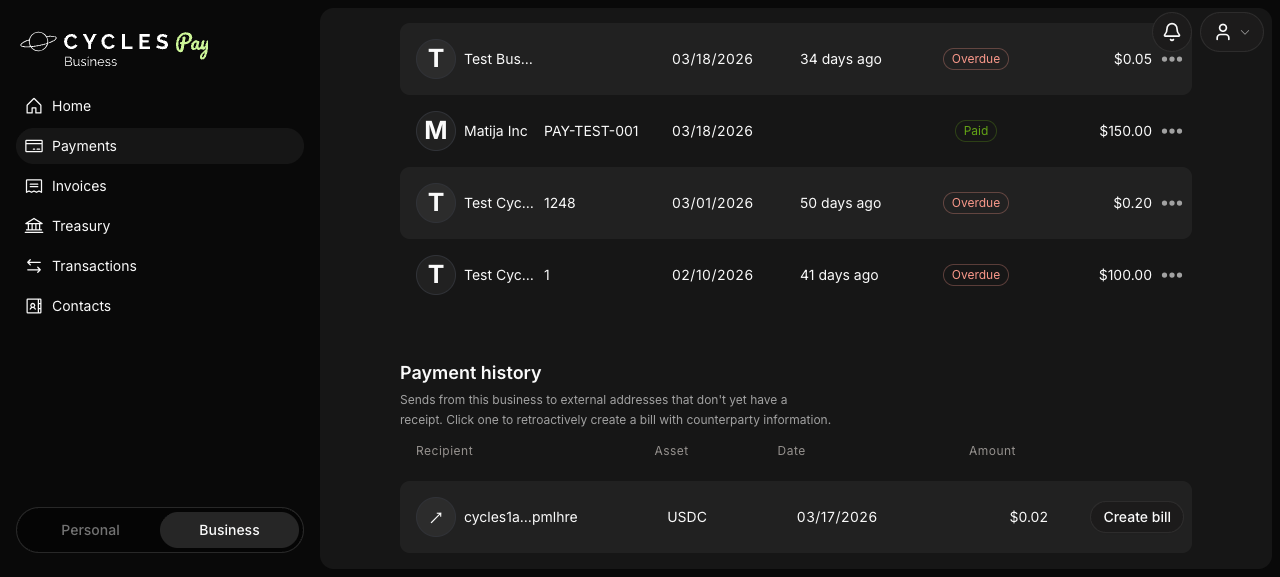Switch to Business mode
Screen dimensions: 1280x577
(x=229, y=530)
